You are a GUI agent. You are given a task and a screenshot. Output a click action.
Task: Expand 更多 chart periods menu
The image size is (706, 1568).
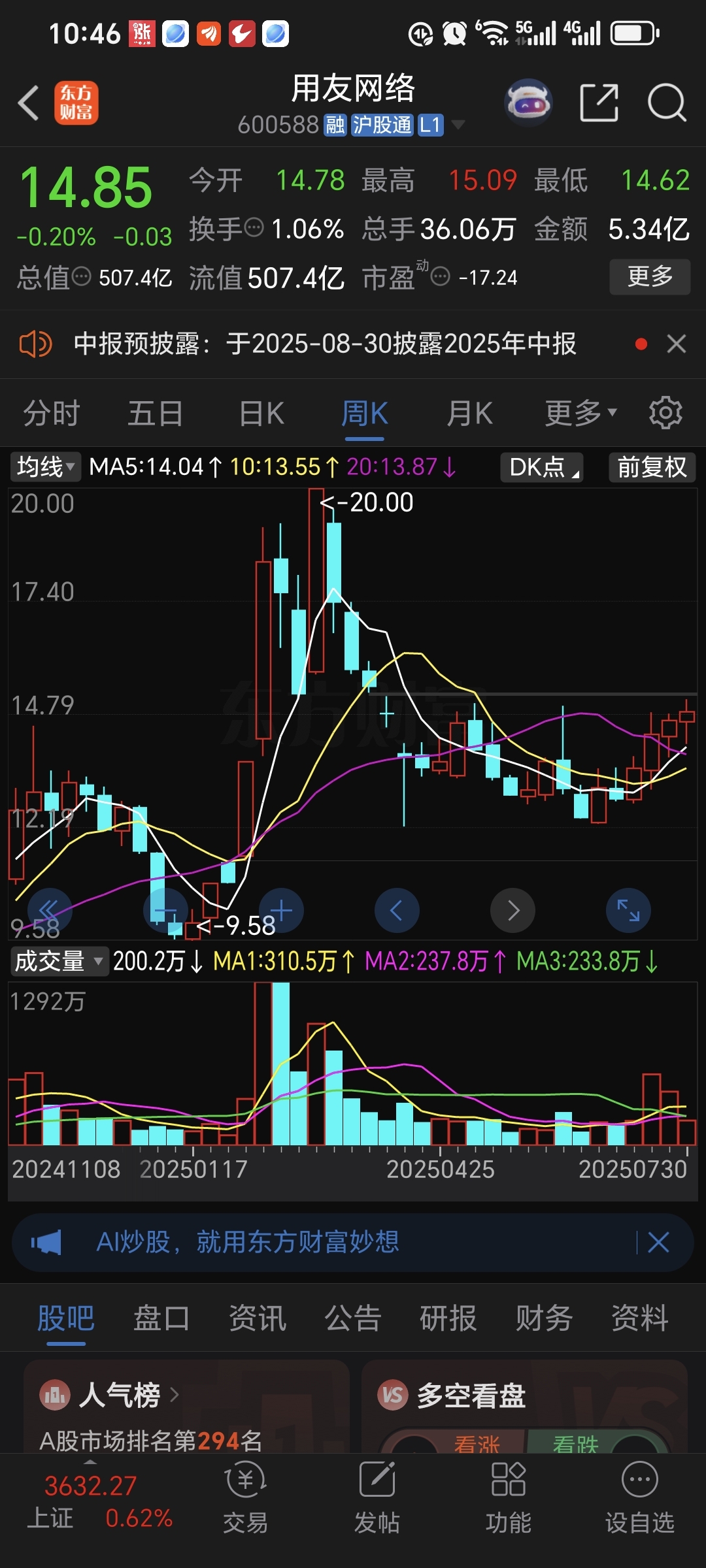581,413
